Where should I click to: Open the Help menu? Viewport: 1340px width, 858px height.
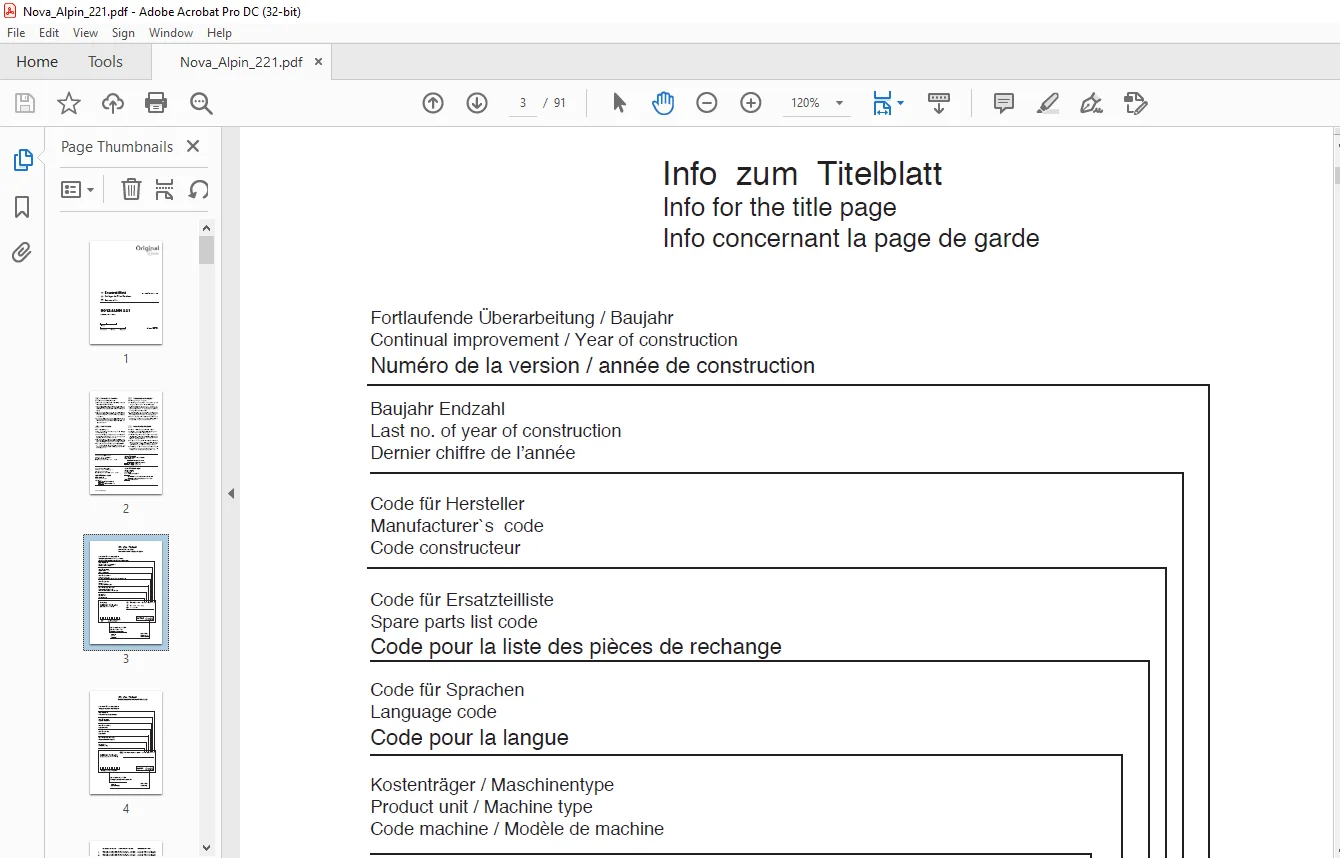220,33
